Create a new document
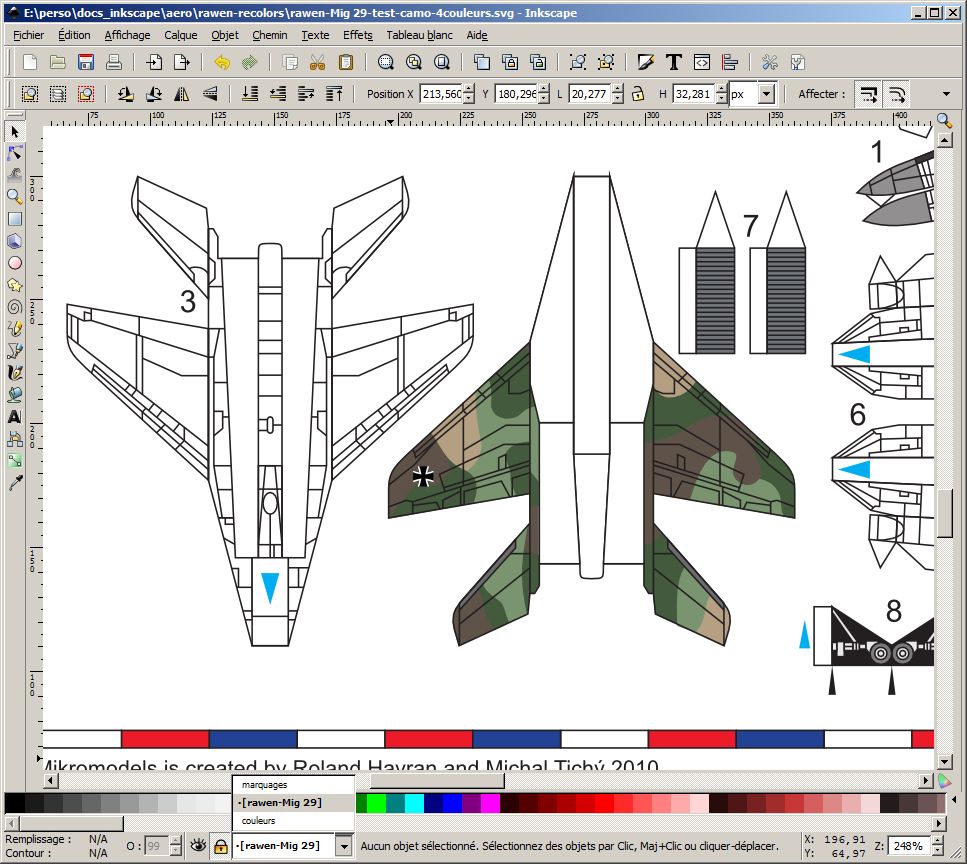 30,62
